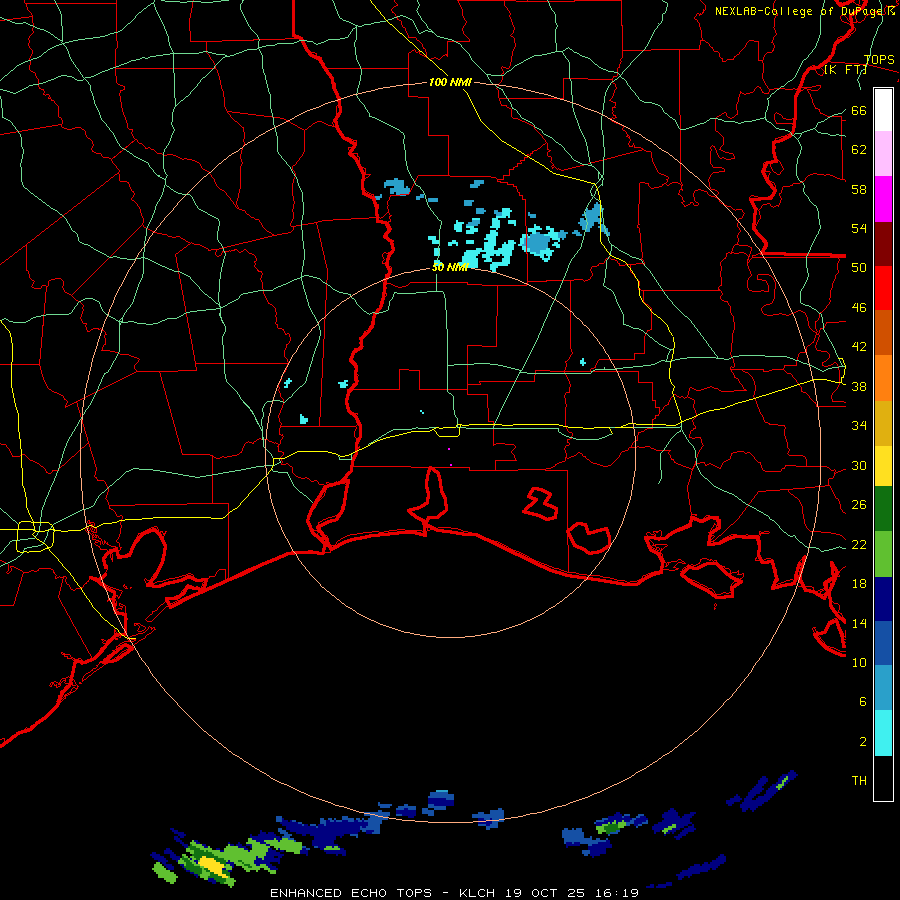The width and height of the screenshot is (900, 900).
Task: Select the dark red legend segment
Action: (883, 244)
